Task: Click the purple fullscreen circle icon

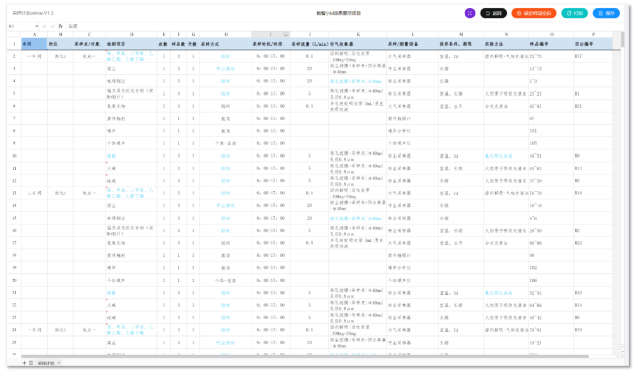Action: [x=469, y=13]
